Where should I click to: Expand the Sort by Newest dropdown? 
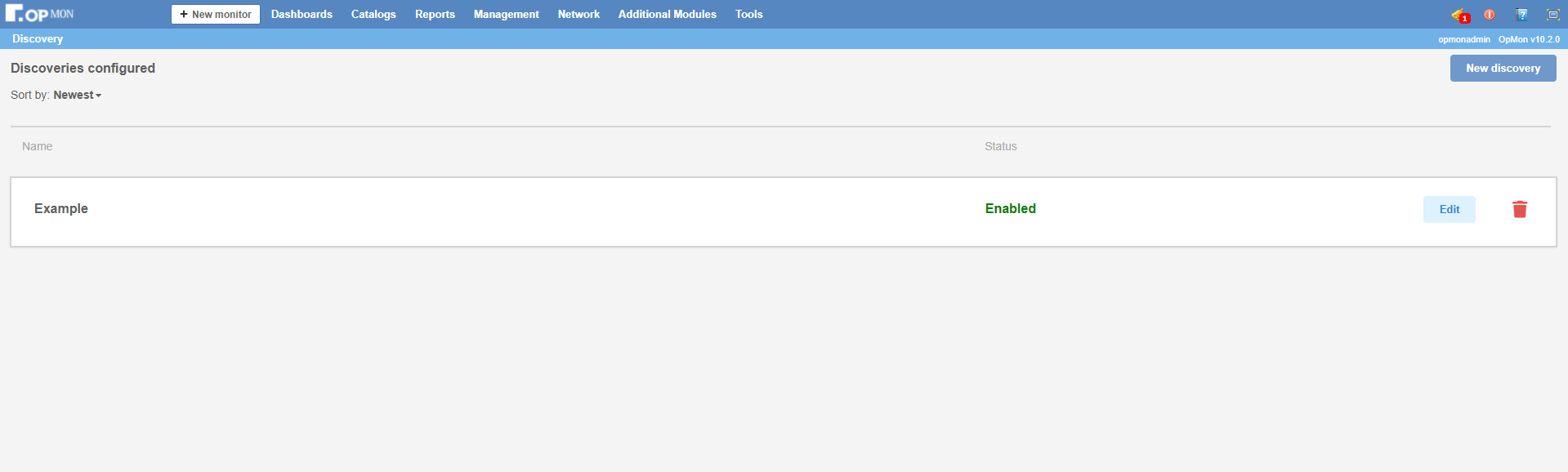pyautogui.click(x=77, y=96)
